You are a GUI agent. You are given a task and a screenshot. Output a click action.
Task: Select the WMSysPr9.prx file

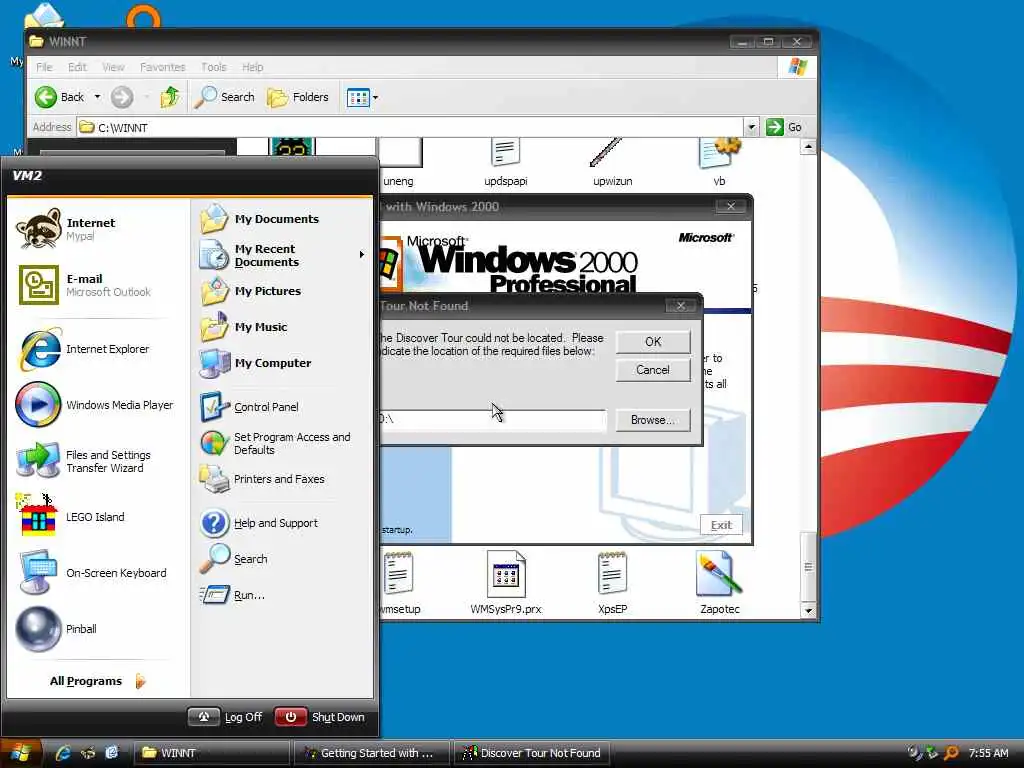click(506, 583)
